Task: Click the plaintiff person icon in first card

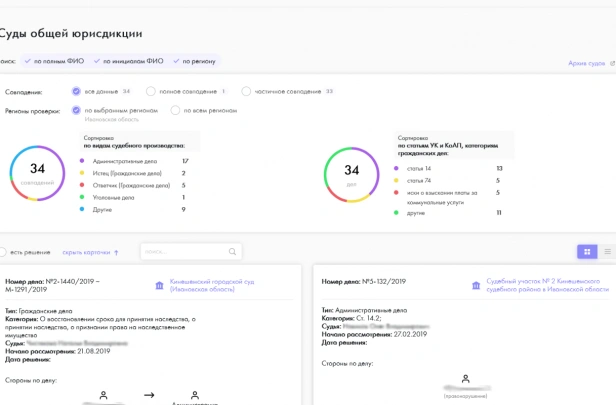Action: 103,395
